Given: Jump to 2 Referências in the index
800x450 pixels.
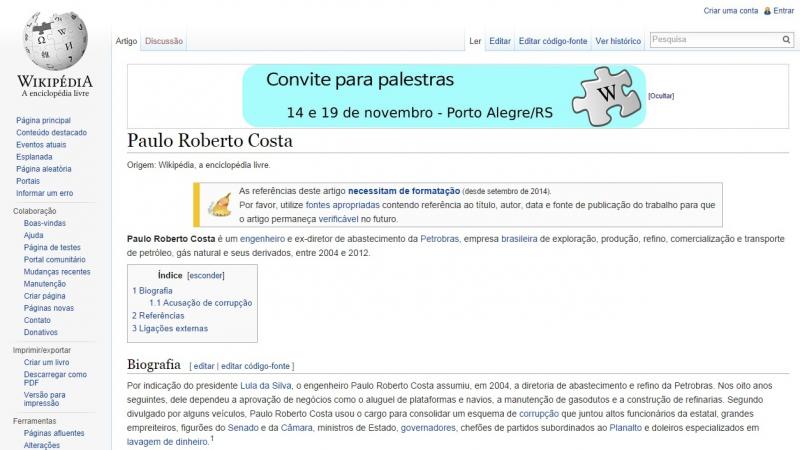Looking at the screenshot, I should (x=158, y=316).
